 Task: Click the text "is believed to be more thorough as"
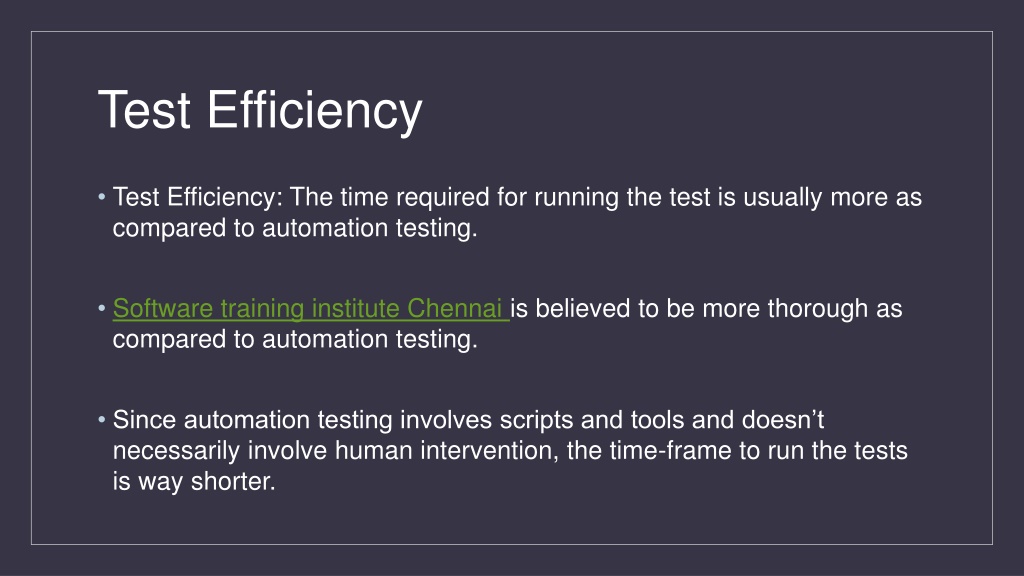click(706, 308)
